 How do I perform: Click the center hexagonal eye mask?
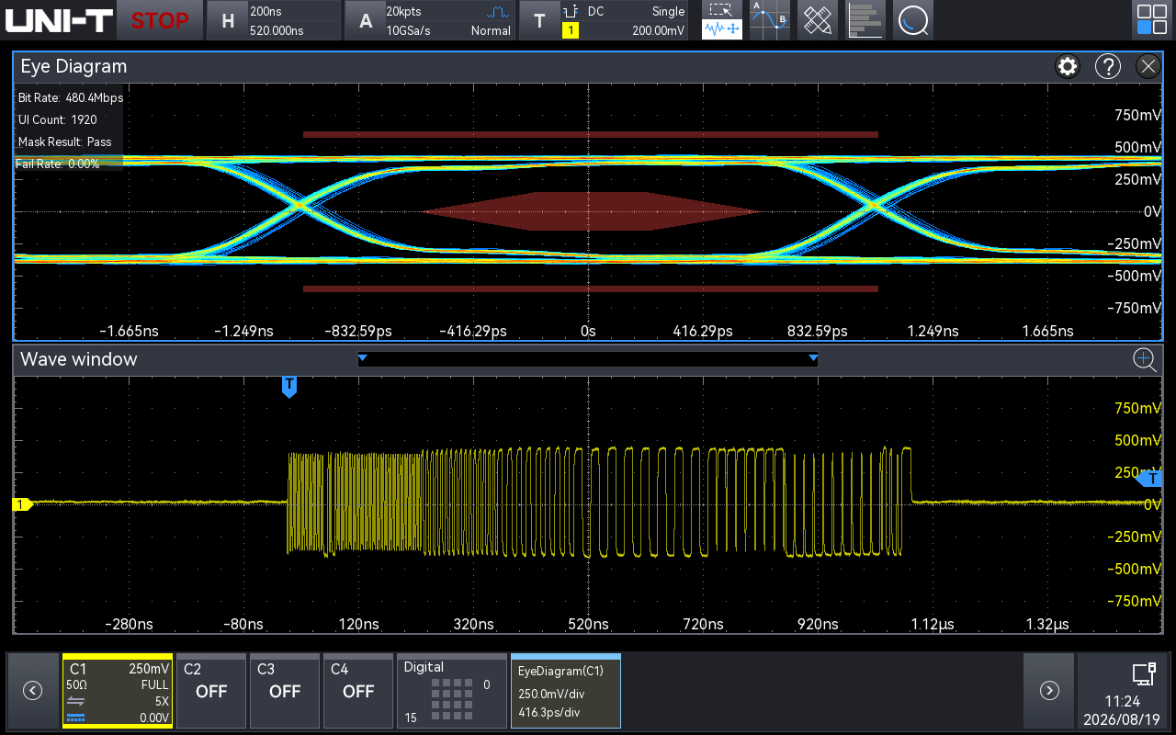point(590,212)
